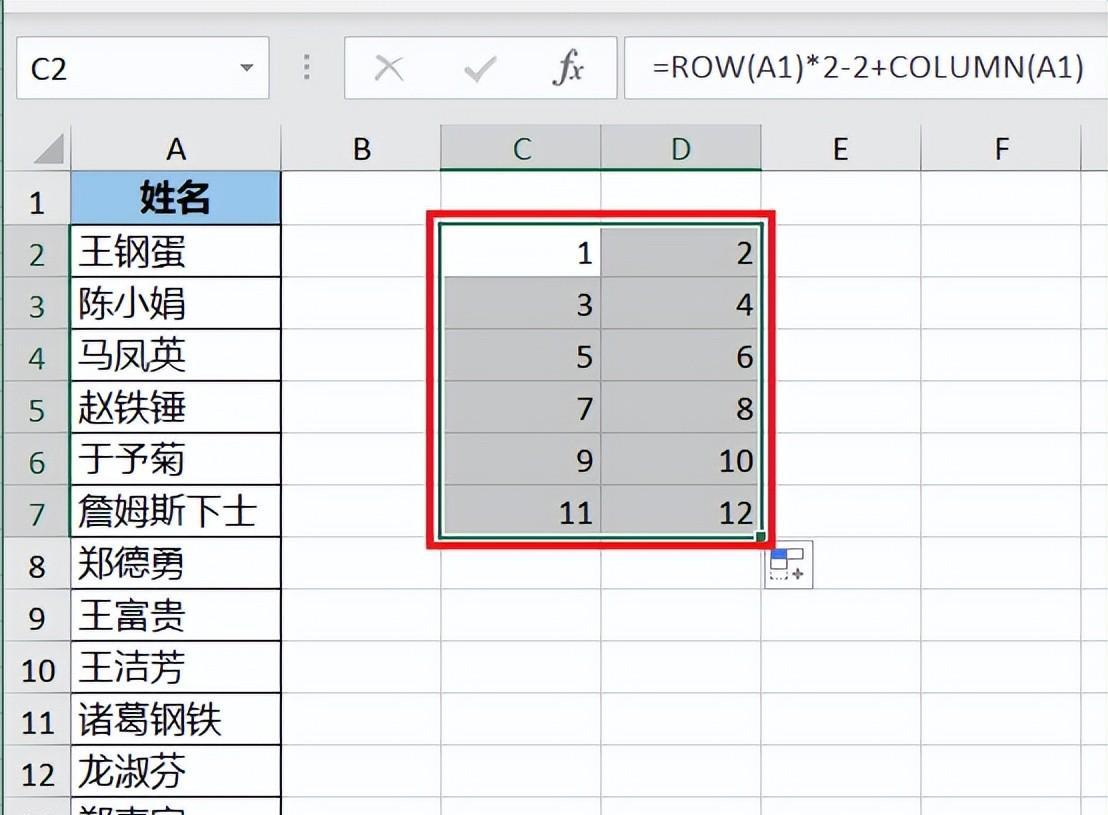
Task: Click cell C2 with value 1
Action: pyautogui.click(x=521, y=252)
